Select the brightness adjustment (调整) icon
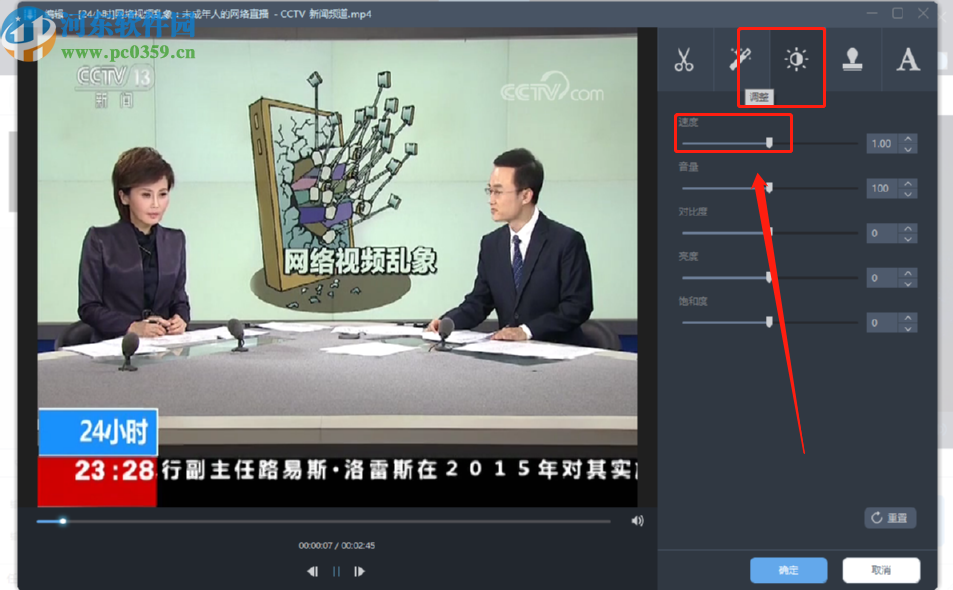This screenshot has width=953, height=590. [797, 60]
